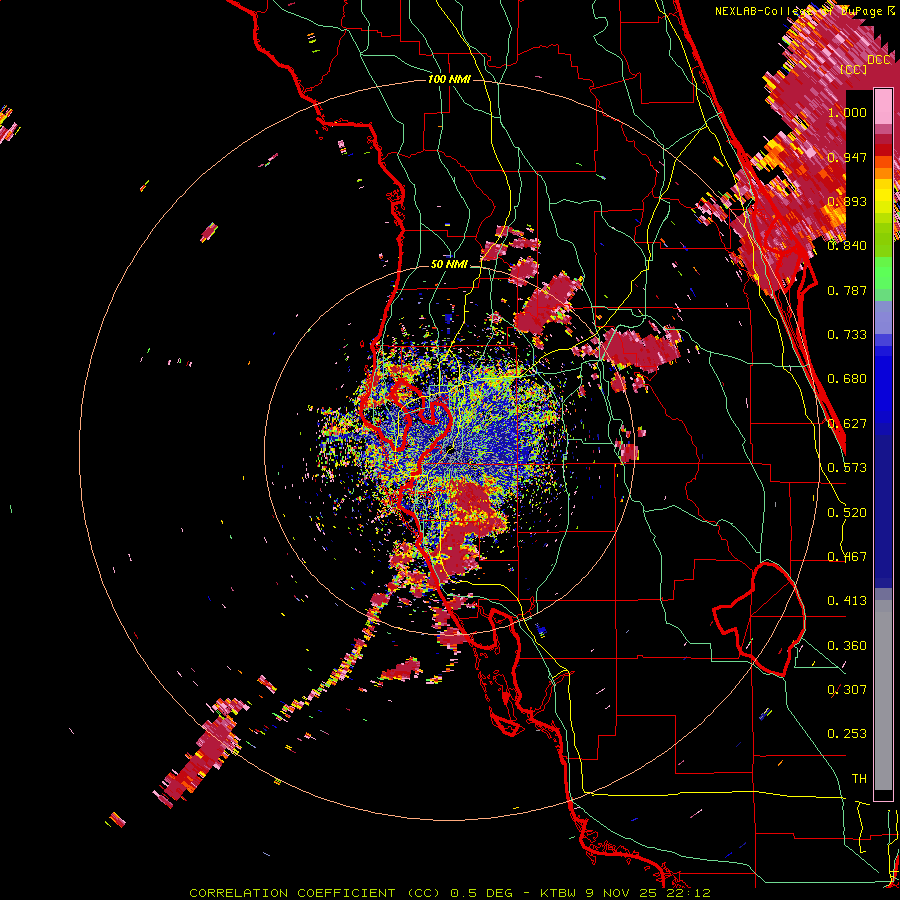The width and height of the screenshot is (900, 900).
Task: Click the "0.413" legend value
Action: pos(847,601)
